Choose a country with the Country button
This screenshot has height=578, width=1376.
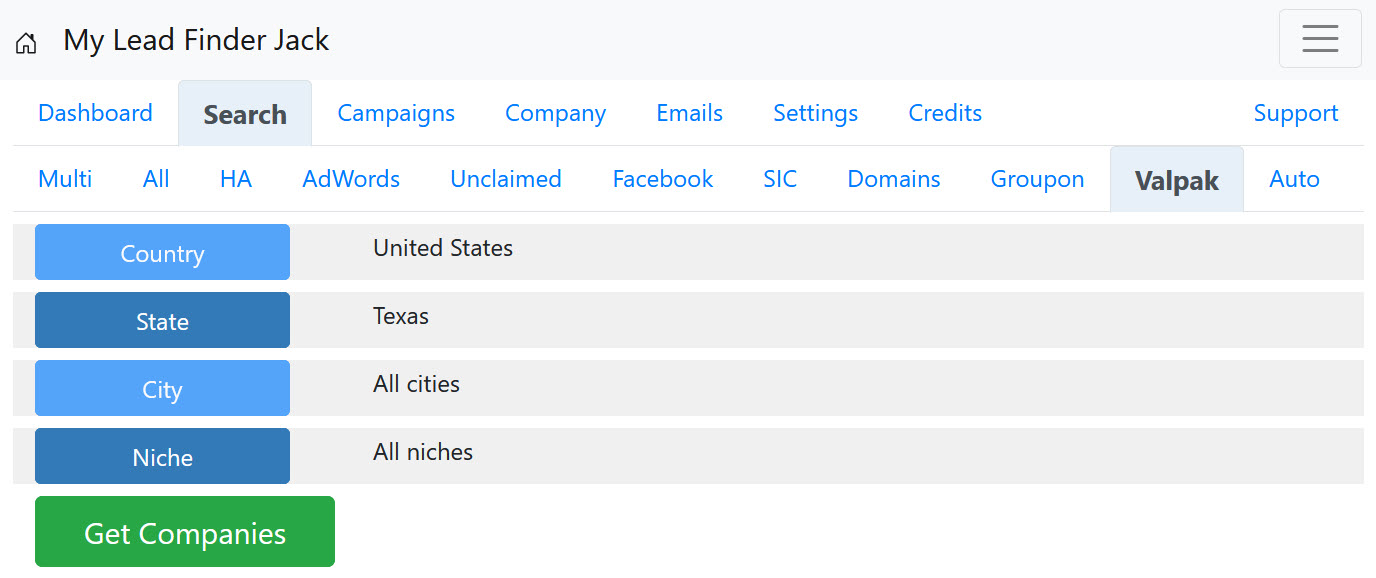click(162, 253)
